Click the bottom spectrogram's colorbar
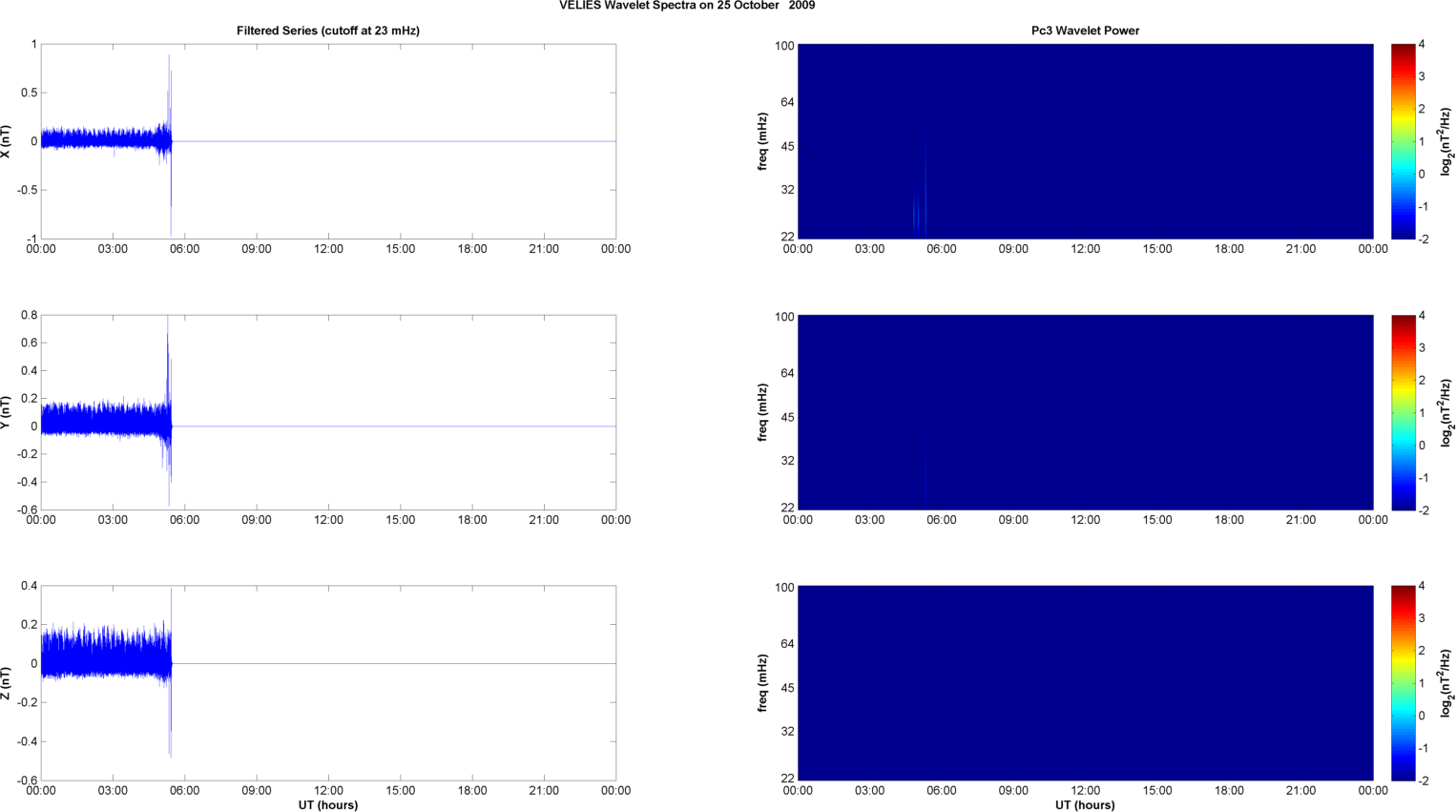This screenshot has height=812, width=1456. pyautogui.click(x=1403, y=683)
